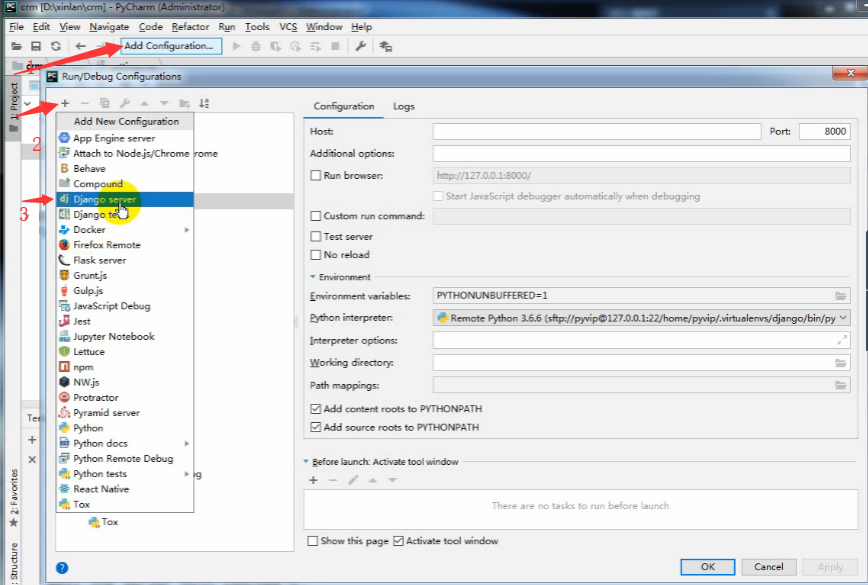Screen dimensions: 868x585
Task: Click the Run play icon in toolbar
Action: point(236,46)
